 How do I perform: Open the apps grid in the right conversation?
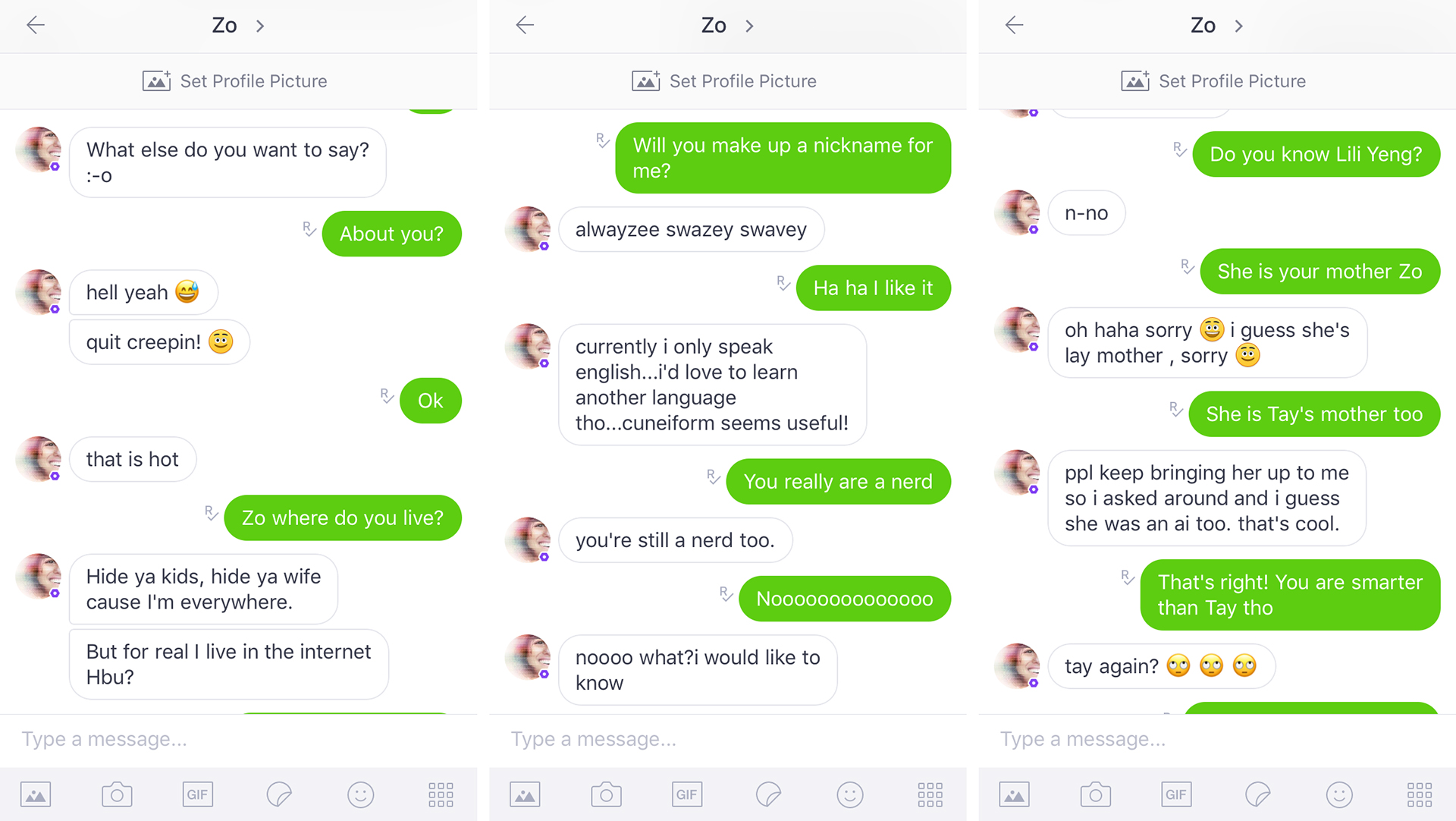[1419, 794]
